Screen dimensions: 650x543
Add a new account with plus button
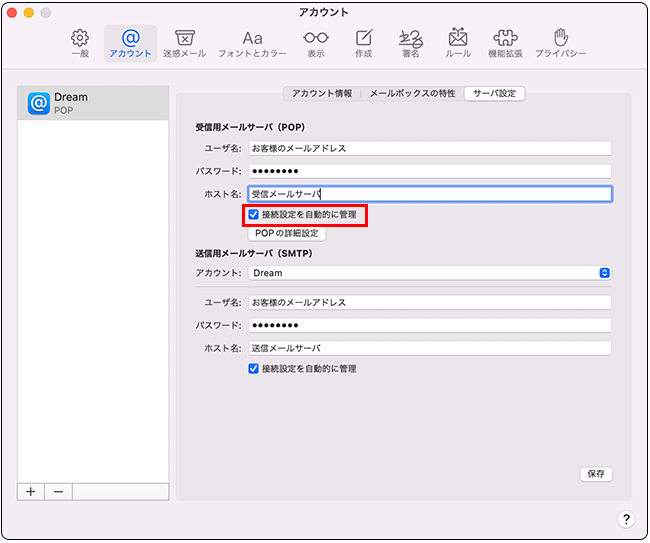click(30, 491)
